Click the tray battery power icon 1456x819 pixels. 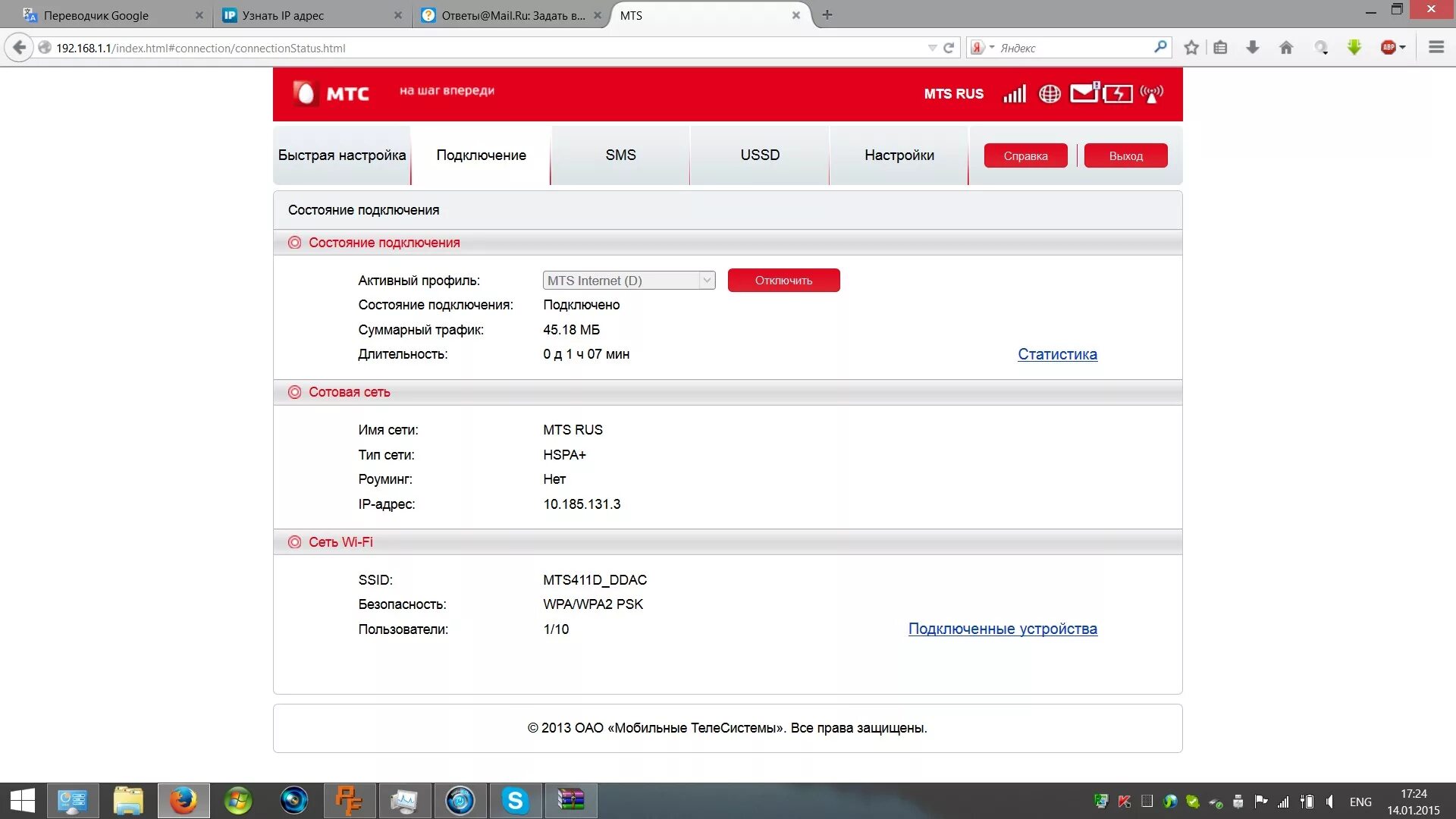(1307, 802)
